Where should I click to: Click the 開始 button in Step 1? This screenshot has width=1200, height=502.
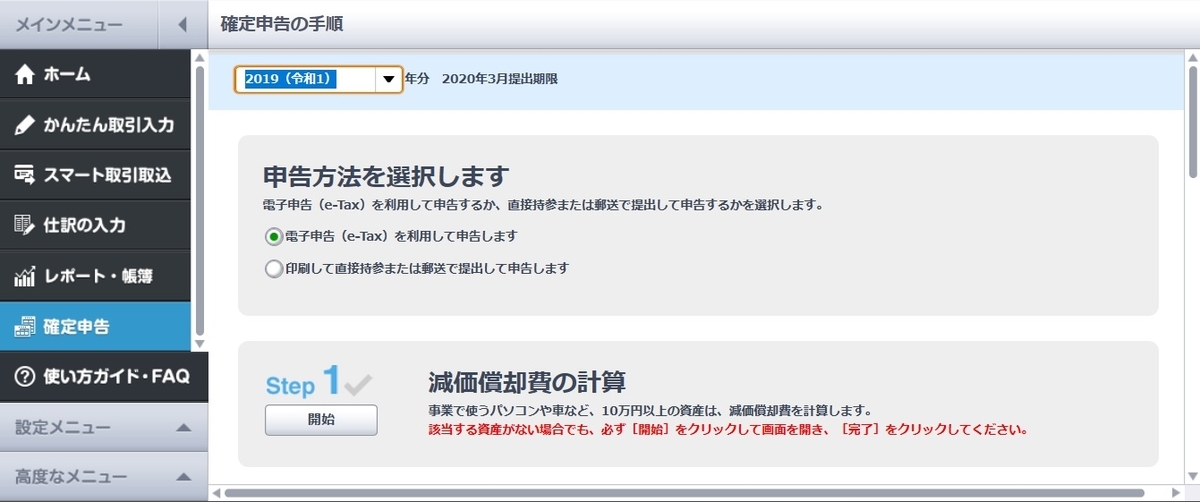coord(321,420)
